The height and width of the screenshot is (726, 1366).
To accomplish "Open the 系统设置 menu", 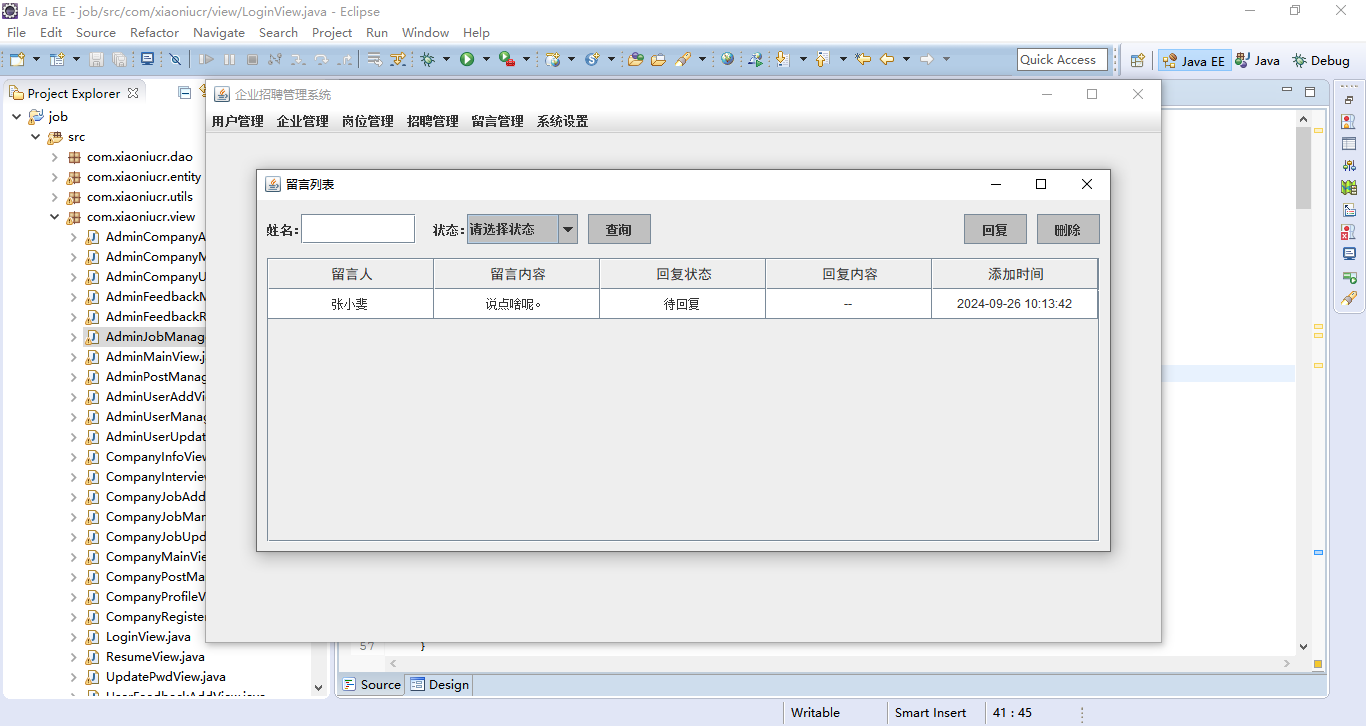I will tap(562, 122).
